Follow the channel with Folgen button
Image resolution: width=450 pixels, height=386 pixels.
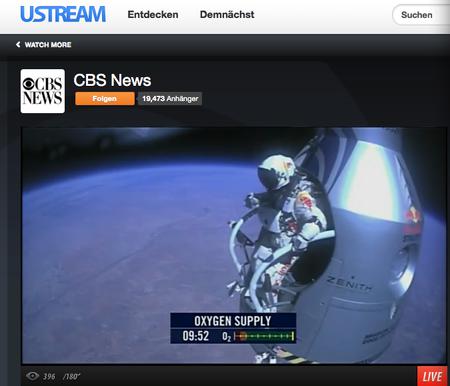point(105,99)
